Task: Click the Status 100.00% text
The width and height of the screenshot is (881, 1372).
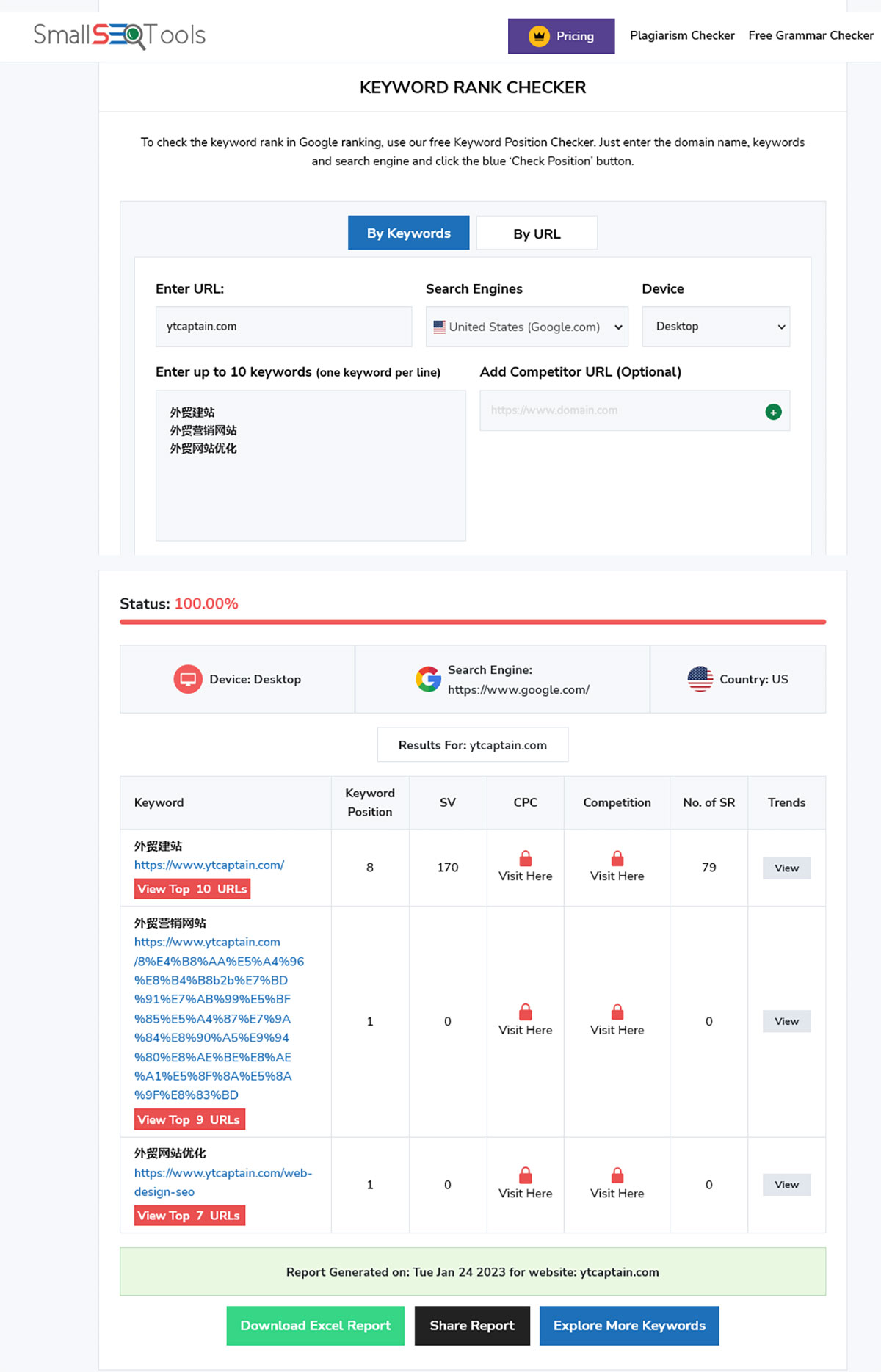Action: [x=179, y=603]
